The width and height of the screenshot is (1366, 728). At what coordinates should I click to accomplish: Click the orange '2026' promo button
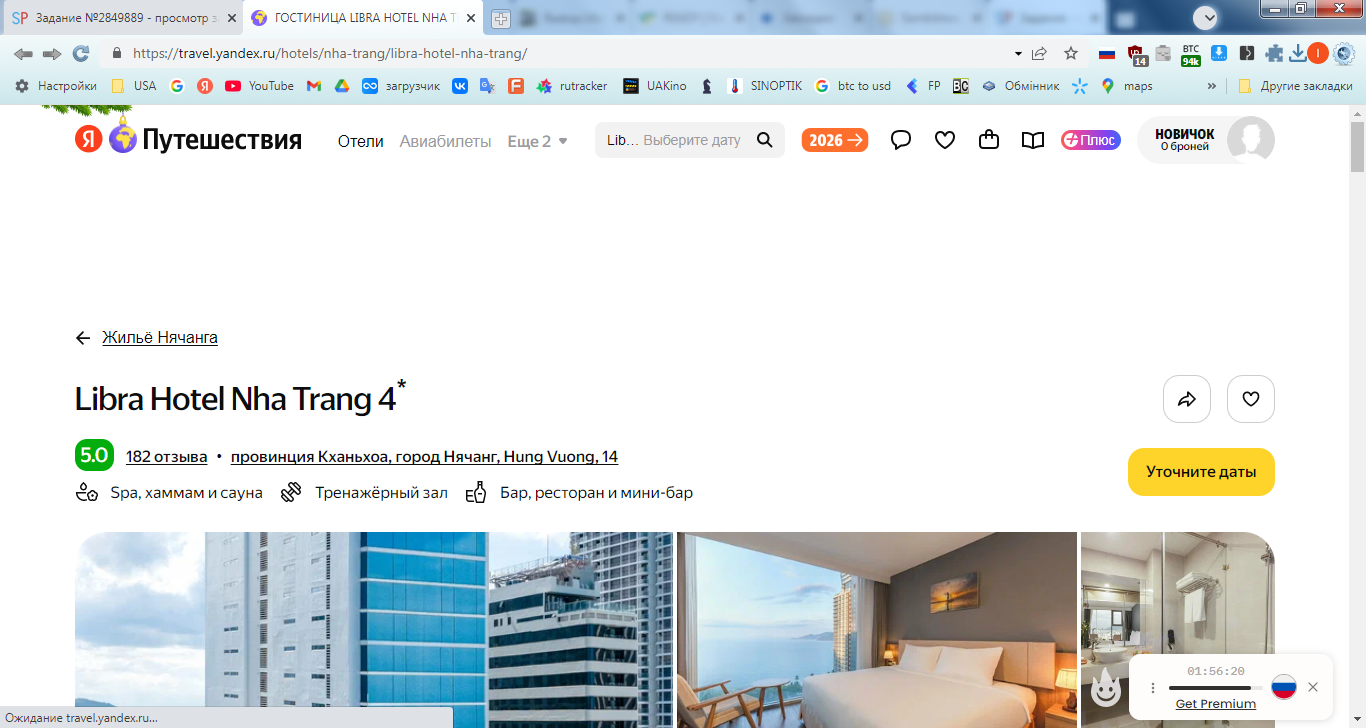click(834, 140)
